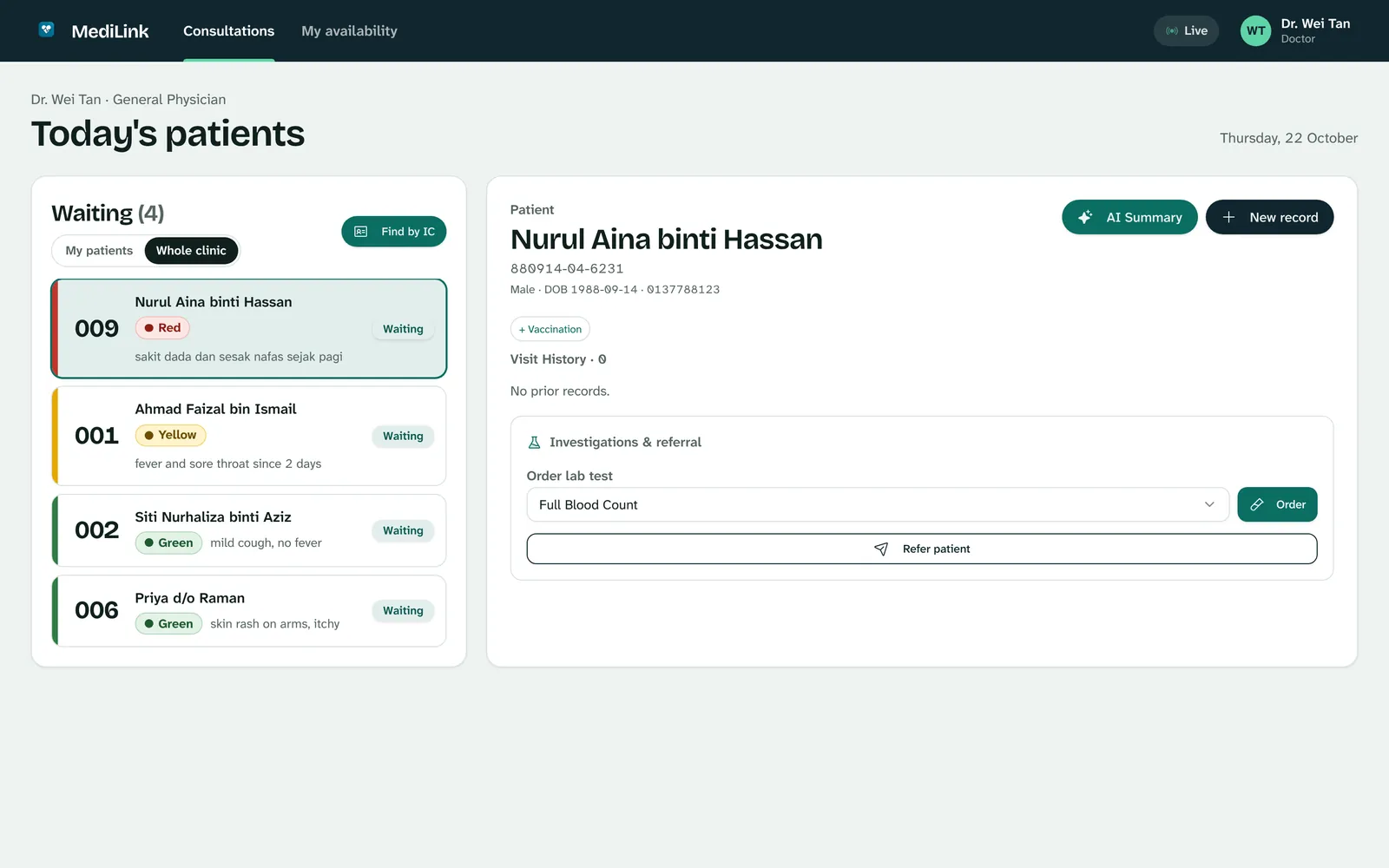Click the flask icon beside Investigations & referral

pos(535,442)
